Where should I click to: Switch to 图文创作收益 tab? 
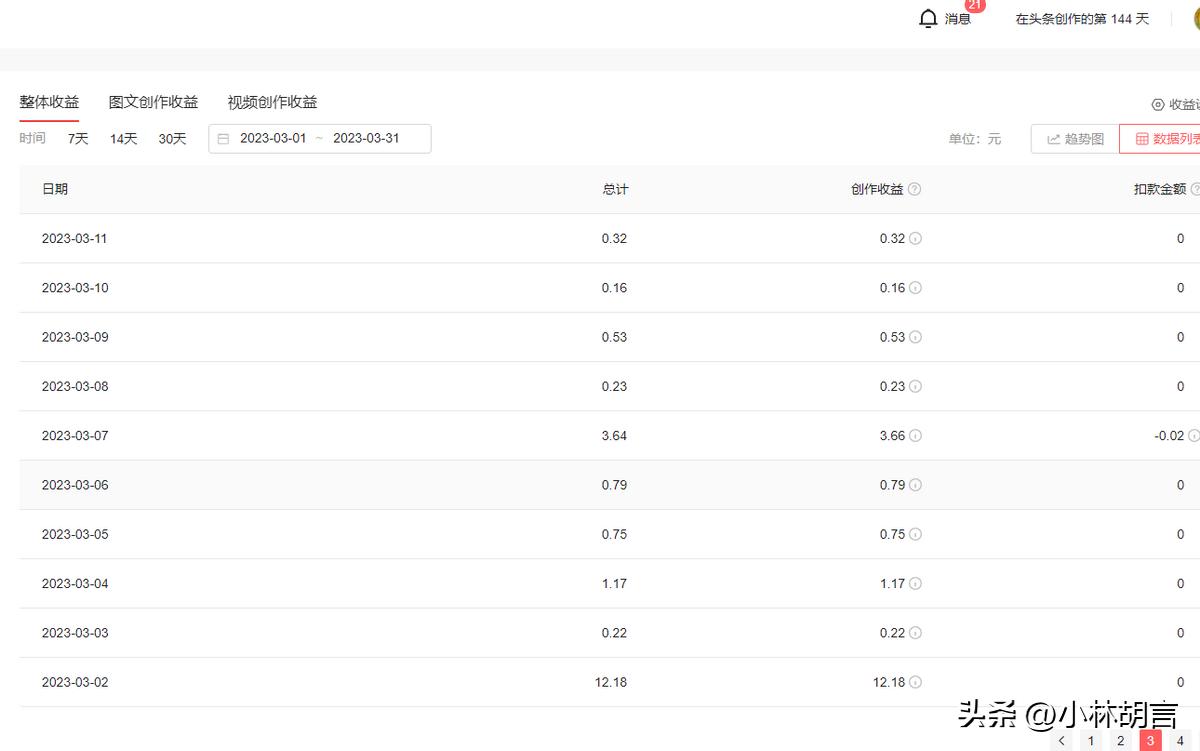pyautogui.click(x=153, y=102)
